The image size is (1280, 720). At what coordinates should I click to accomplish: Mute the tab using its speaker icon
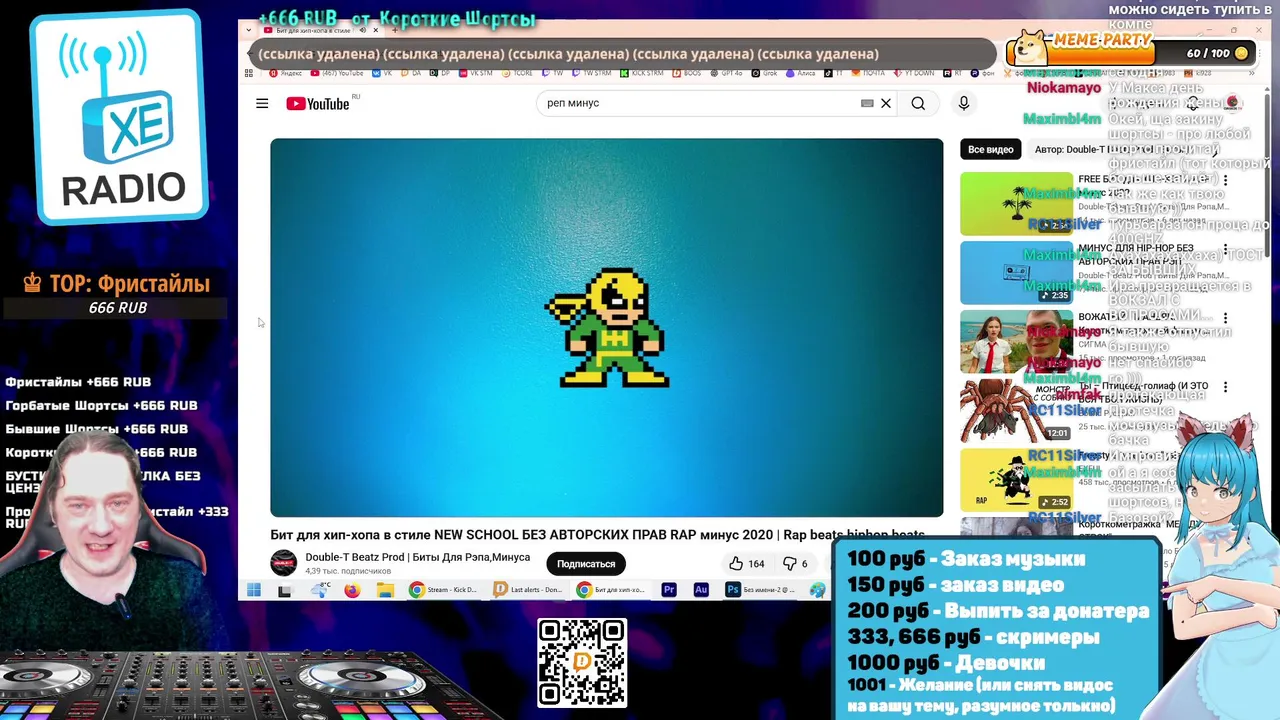tap(362, 30)
